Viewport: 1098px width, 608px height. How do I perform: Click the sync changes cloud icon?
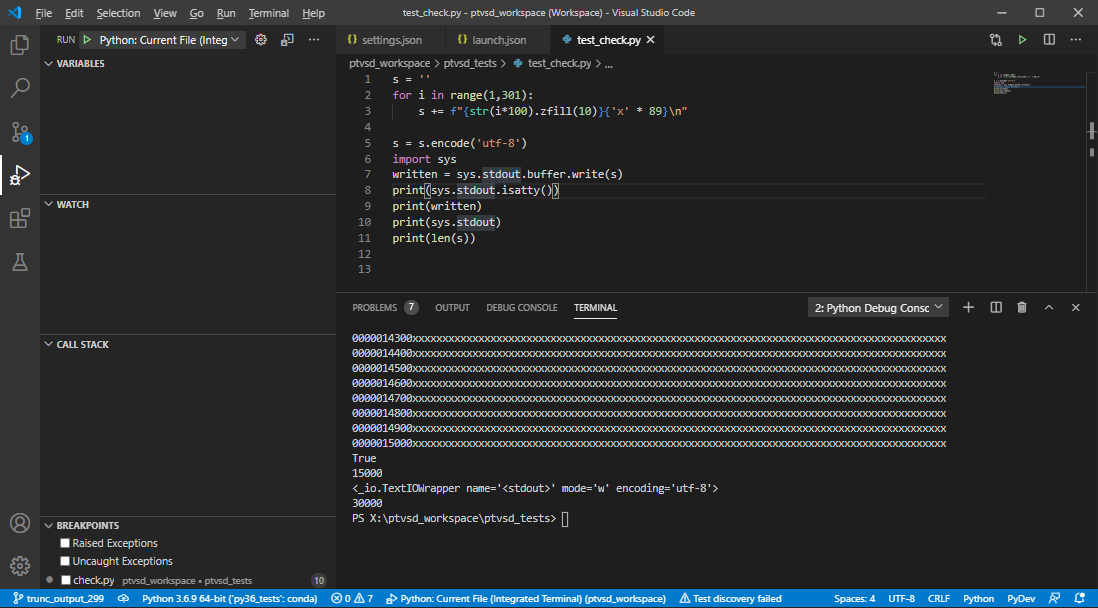[x=123, y=599]
